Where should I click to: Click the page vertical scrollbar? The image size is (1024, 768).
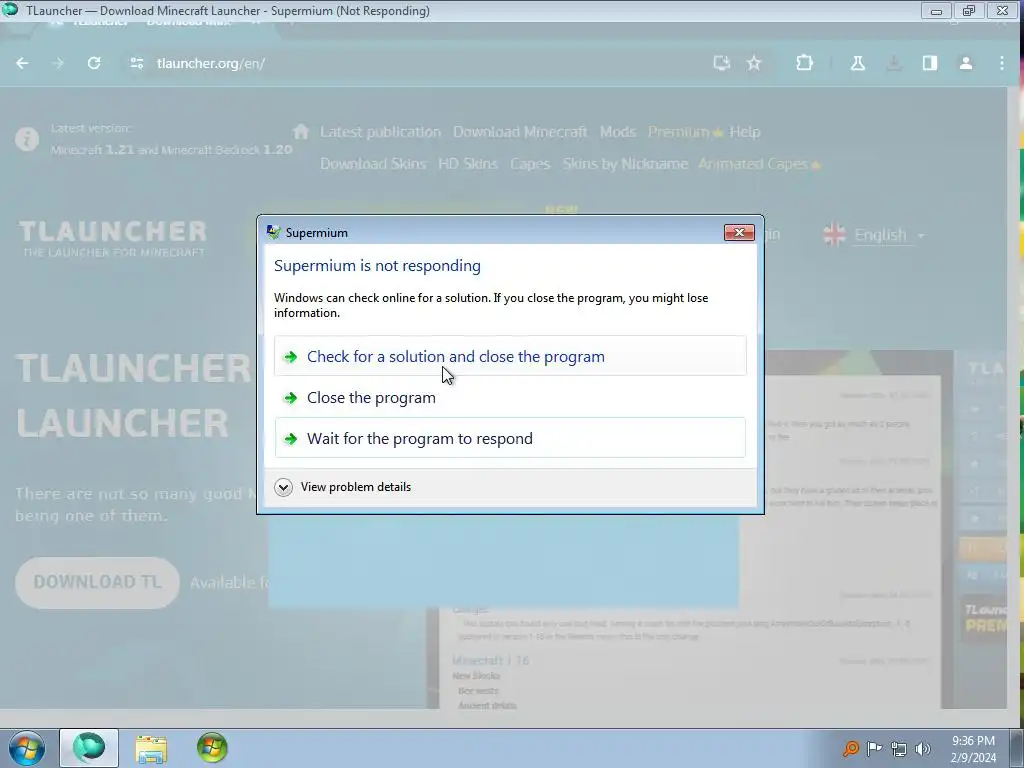pyautogui.click(x=1015, y=397)
